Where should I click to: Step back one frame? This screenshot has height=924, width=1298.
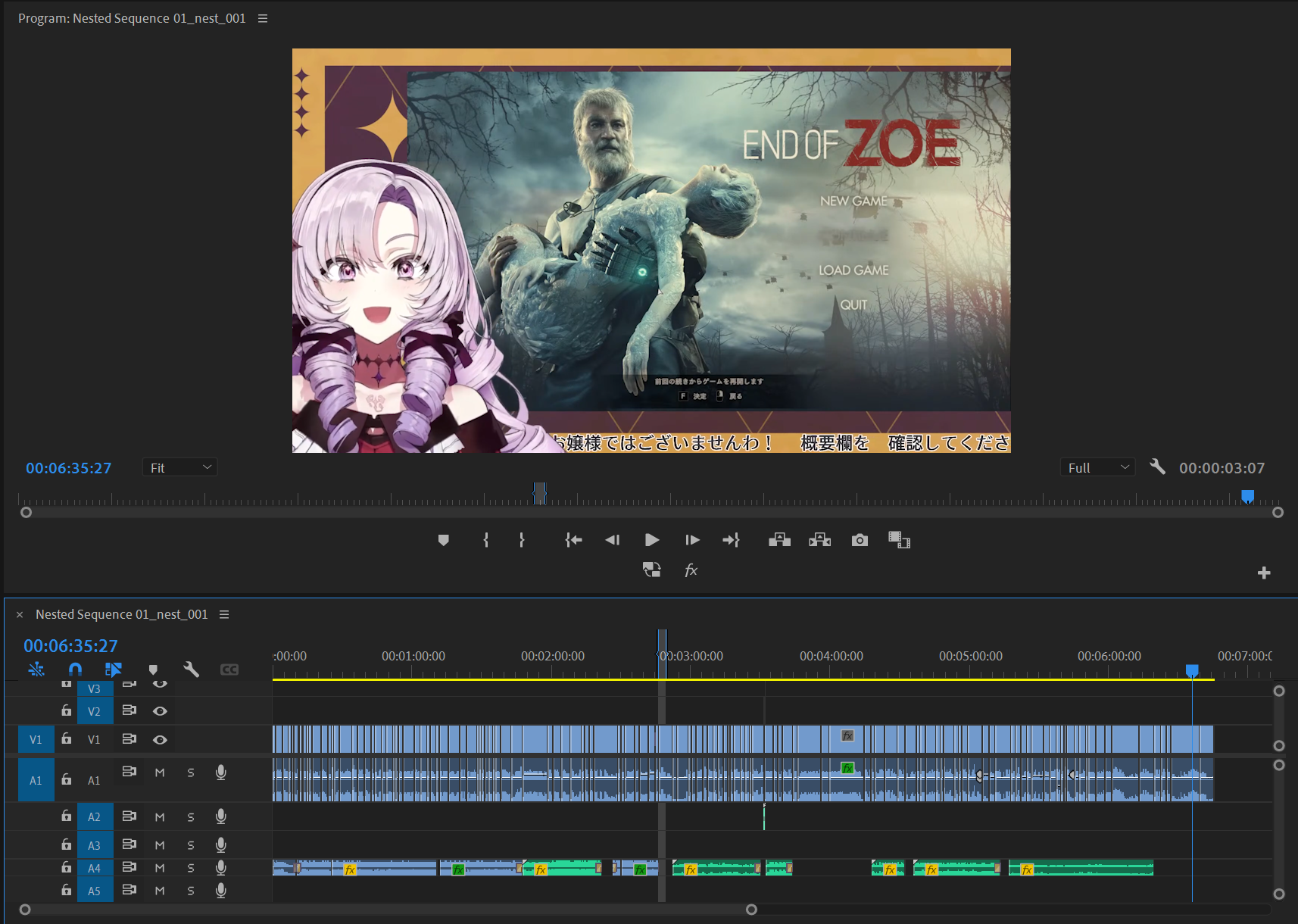tap(612, 540)
